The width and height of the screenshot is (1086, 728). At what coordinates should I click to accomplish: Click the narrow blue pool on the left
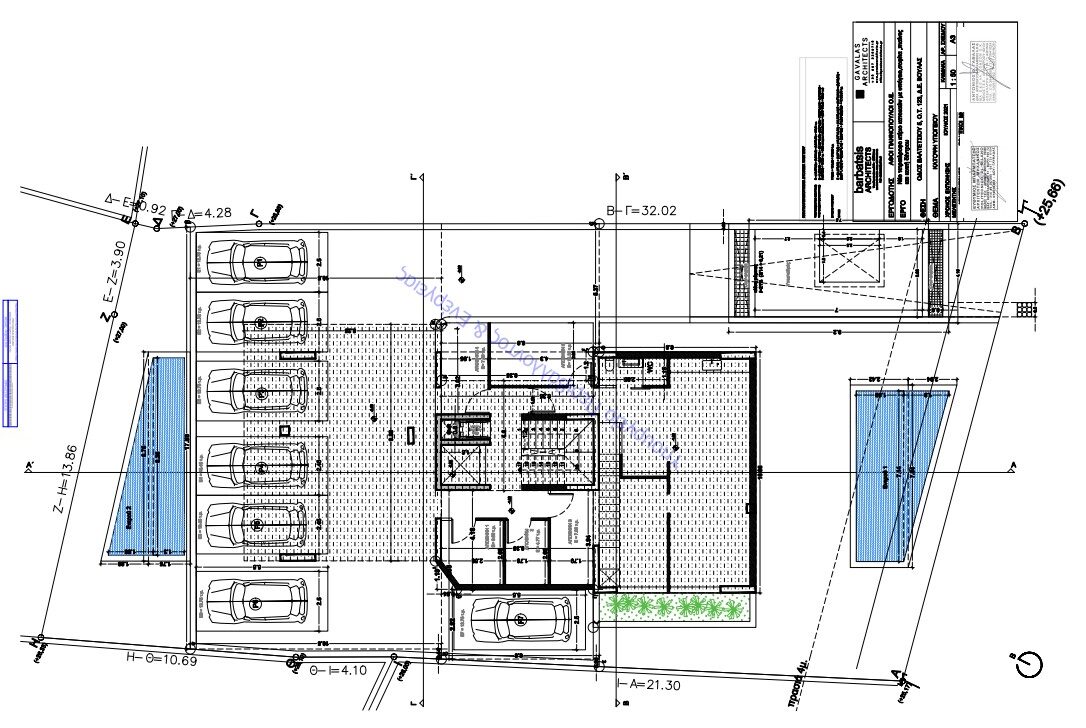tap(148, 456)
